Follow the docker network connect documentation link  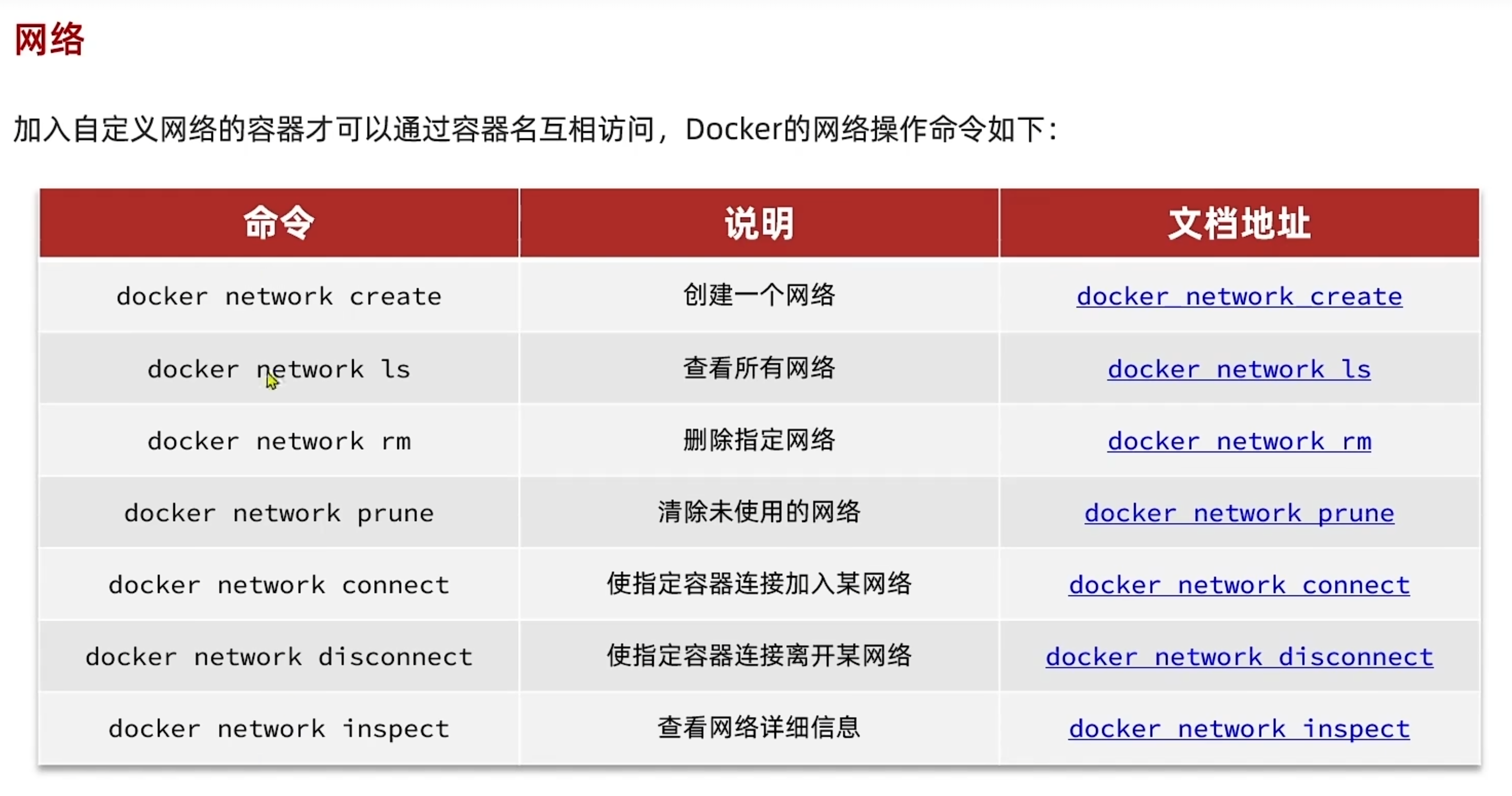point(1239,585)
